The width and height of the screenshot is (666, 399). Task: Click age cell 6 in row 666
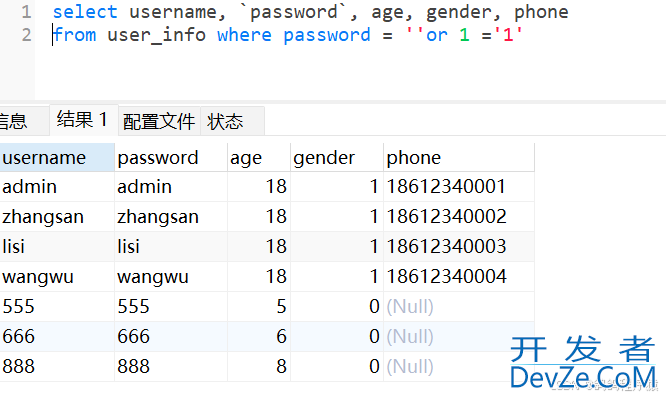click(259, 337)
